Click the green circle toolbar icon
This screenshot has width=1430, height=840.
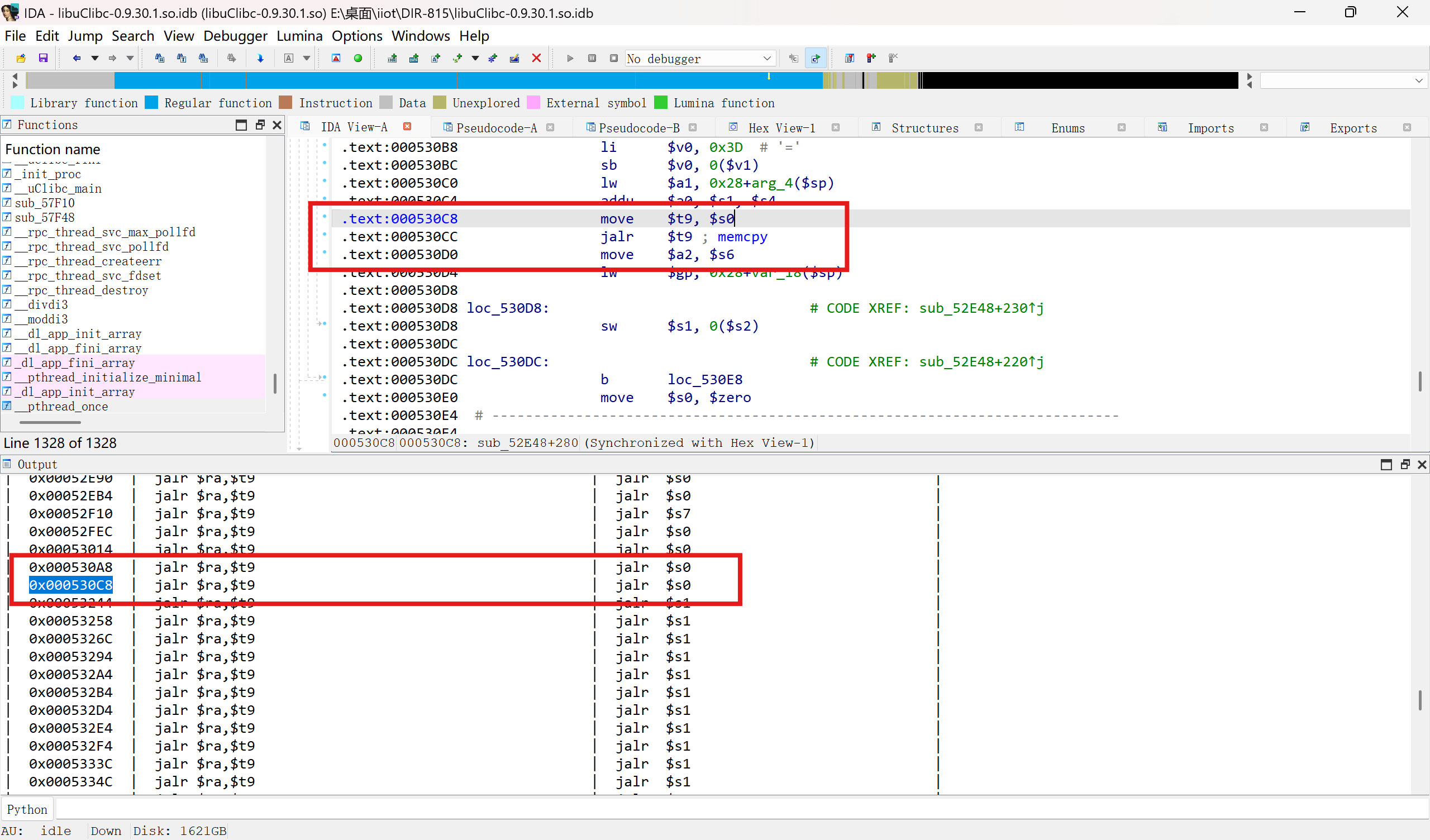point(358,58)
